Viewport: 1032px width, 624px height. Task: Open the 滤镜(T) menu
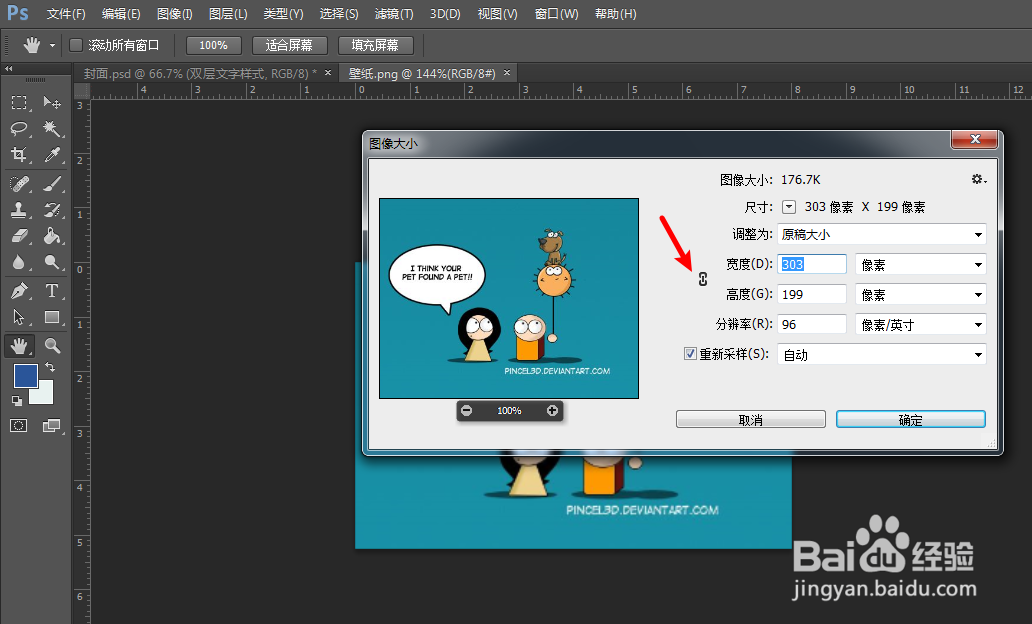(394, 14)
